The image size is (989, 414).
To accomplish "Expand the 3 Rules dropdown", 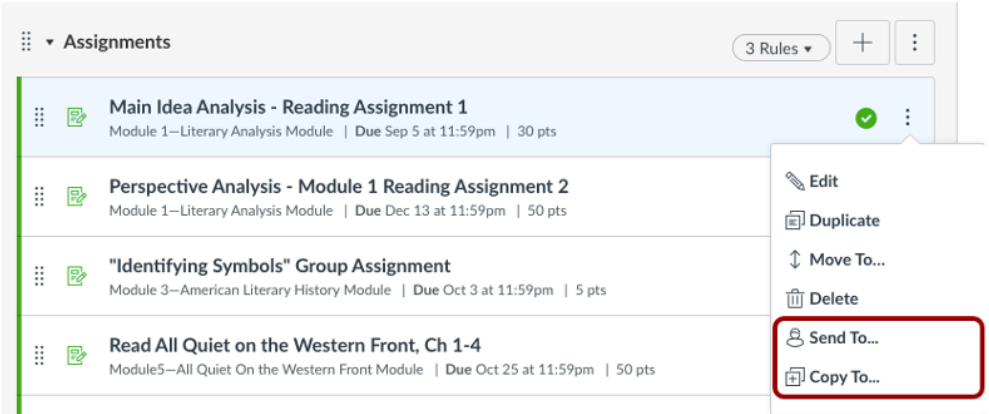I will [x=781, y=48].
